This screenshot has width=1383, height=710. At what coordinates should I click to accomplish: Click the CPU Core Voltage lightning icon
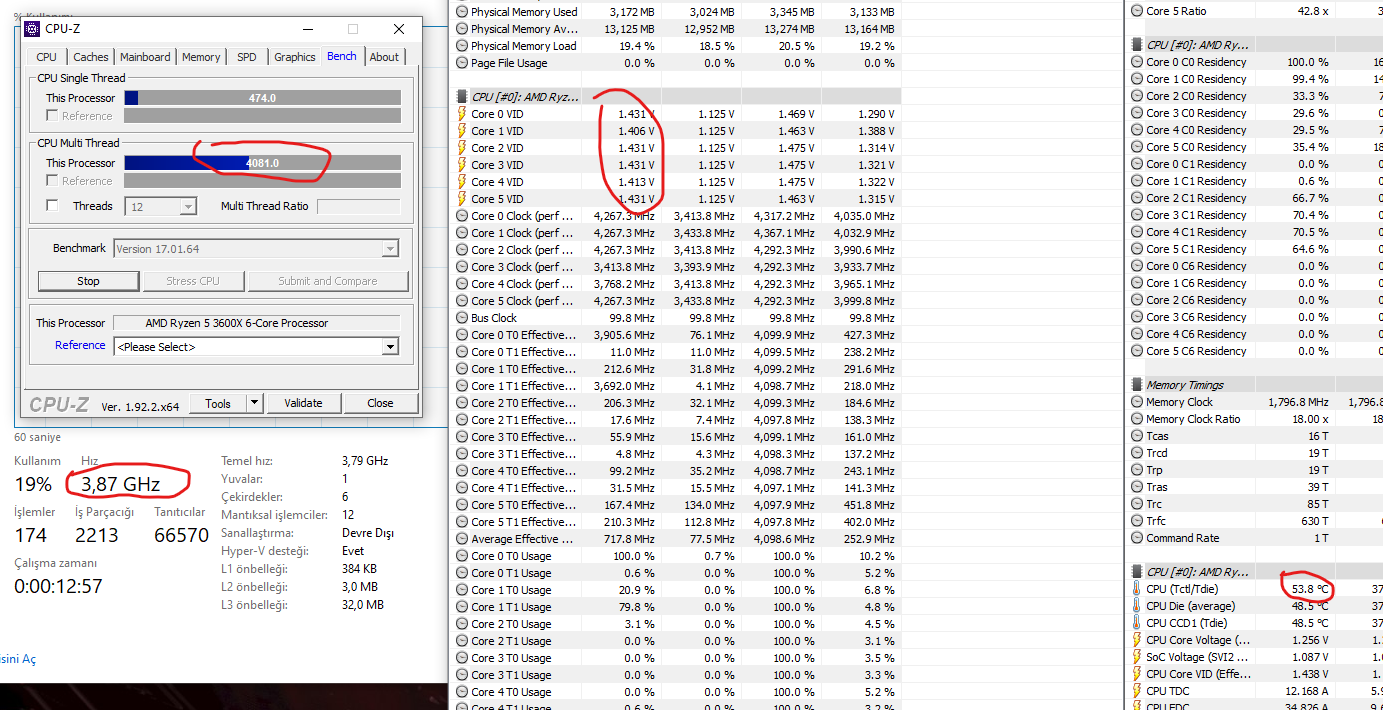point(1137,640)
